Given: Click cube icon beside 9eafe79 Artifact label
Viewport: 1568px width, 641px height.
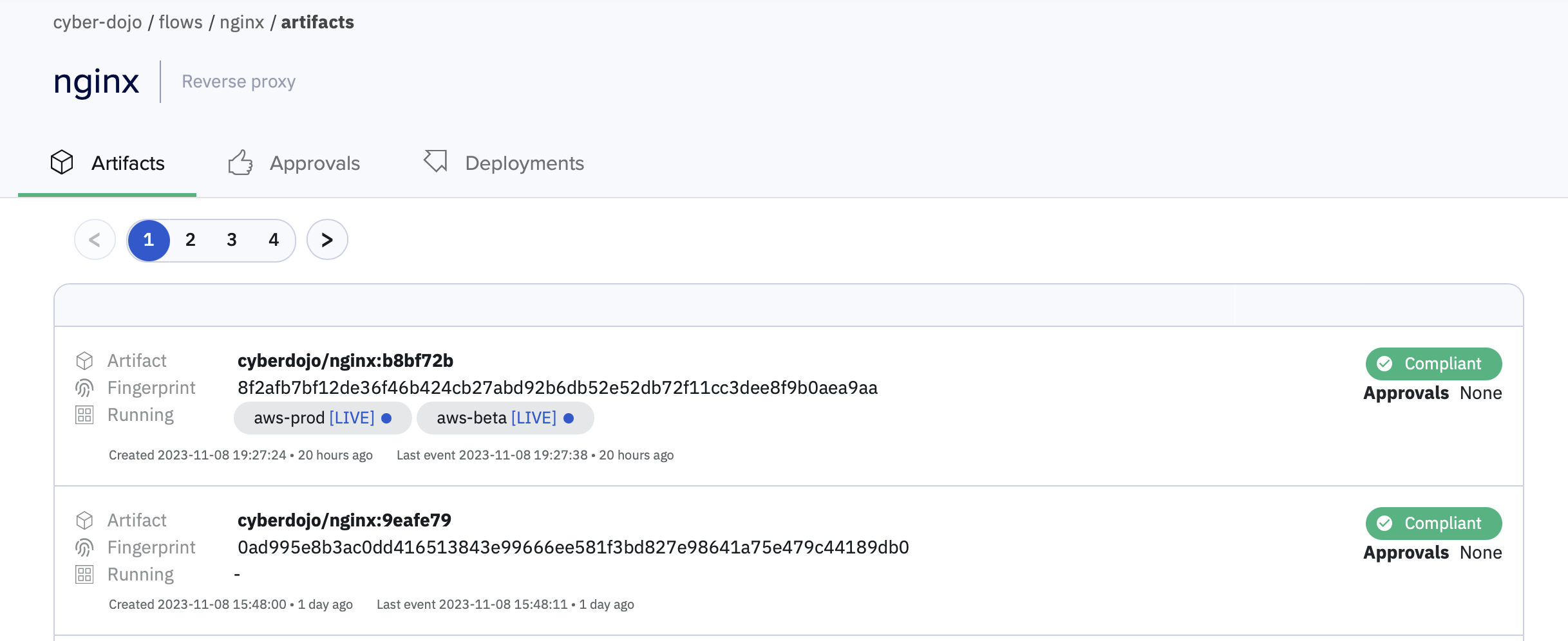Looking at the screenshot, I should tap(84, 520).
